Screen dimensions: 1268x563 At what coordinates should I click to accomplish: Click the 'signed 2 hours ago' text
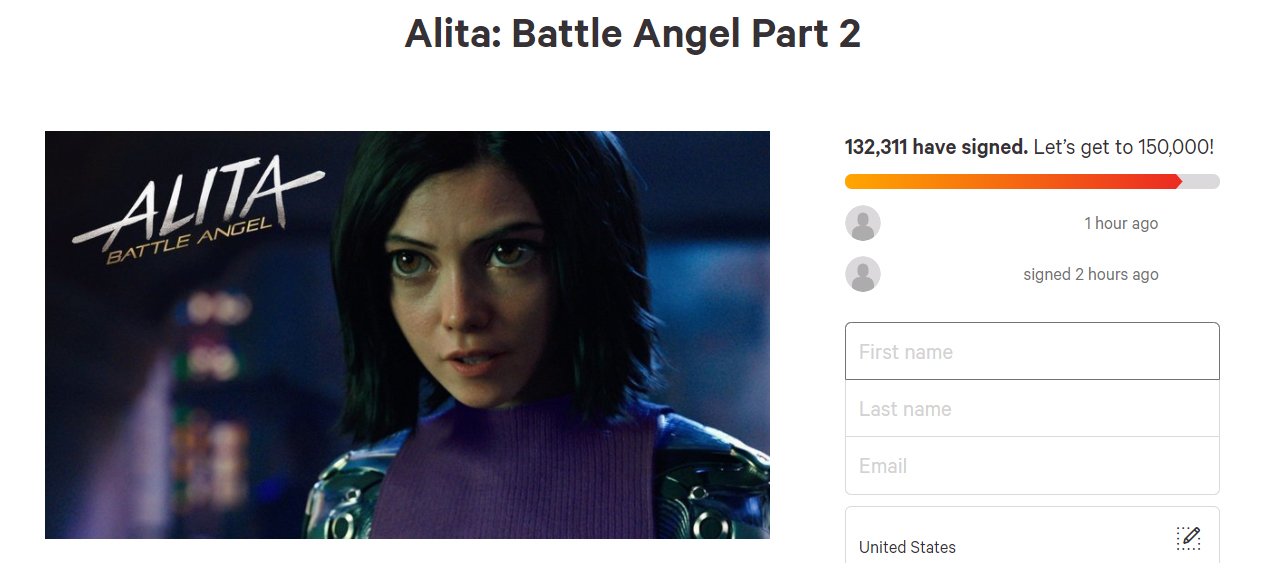coord(1090,274)
